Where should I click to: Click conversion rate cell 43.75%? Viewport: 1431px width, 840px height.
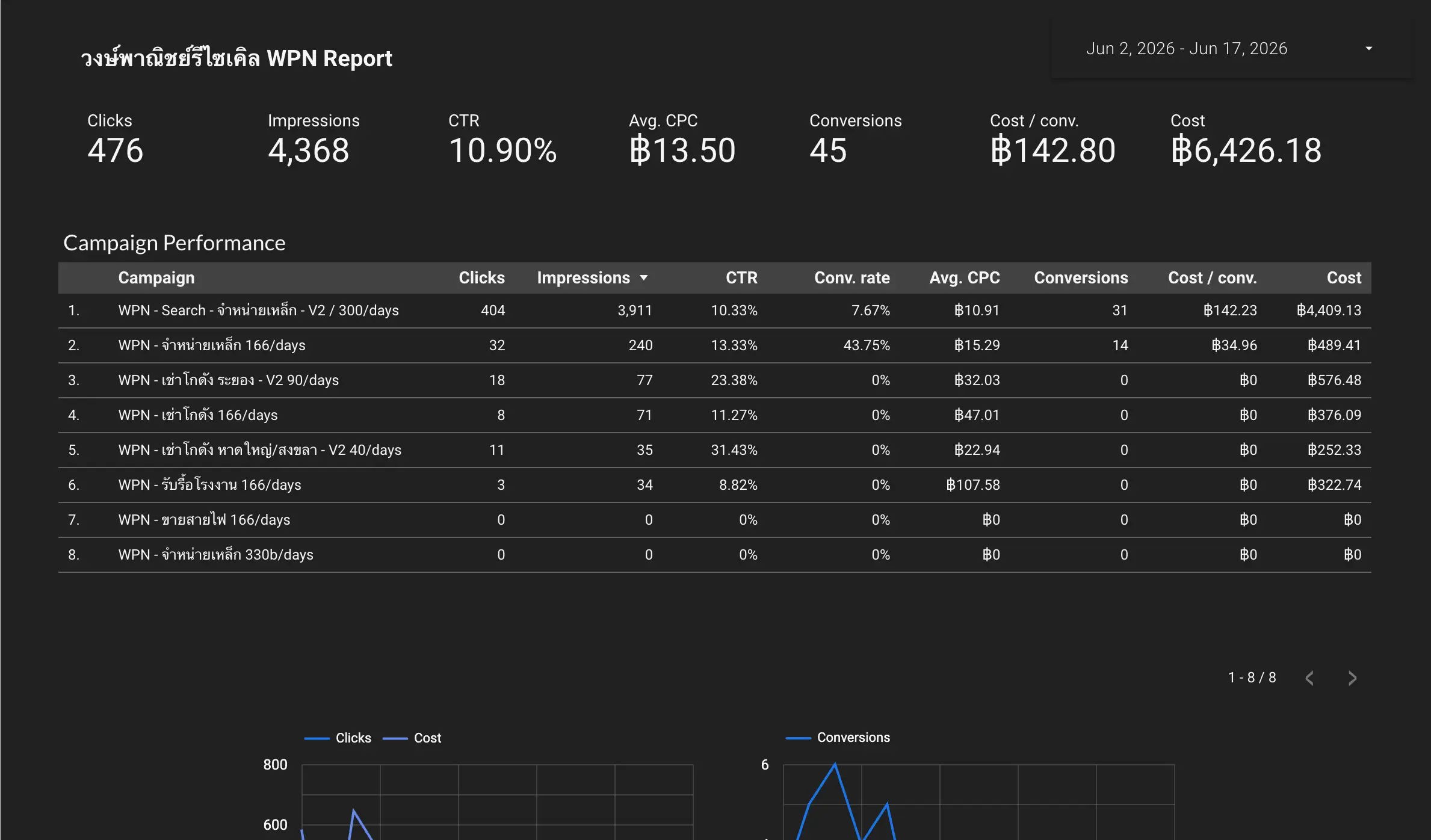pyautogui.click(x=867, y=345)
